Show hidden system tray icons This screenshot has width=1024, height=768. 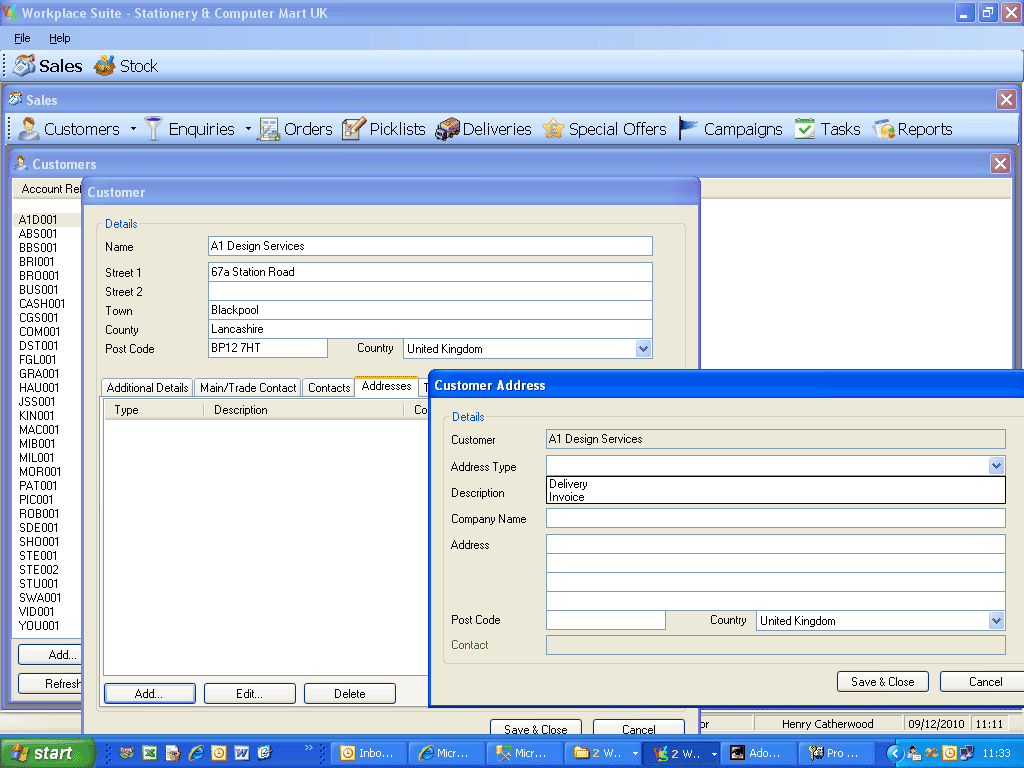[x=894, y=753]
